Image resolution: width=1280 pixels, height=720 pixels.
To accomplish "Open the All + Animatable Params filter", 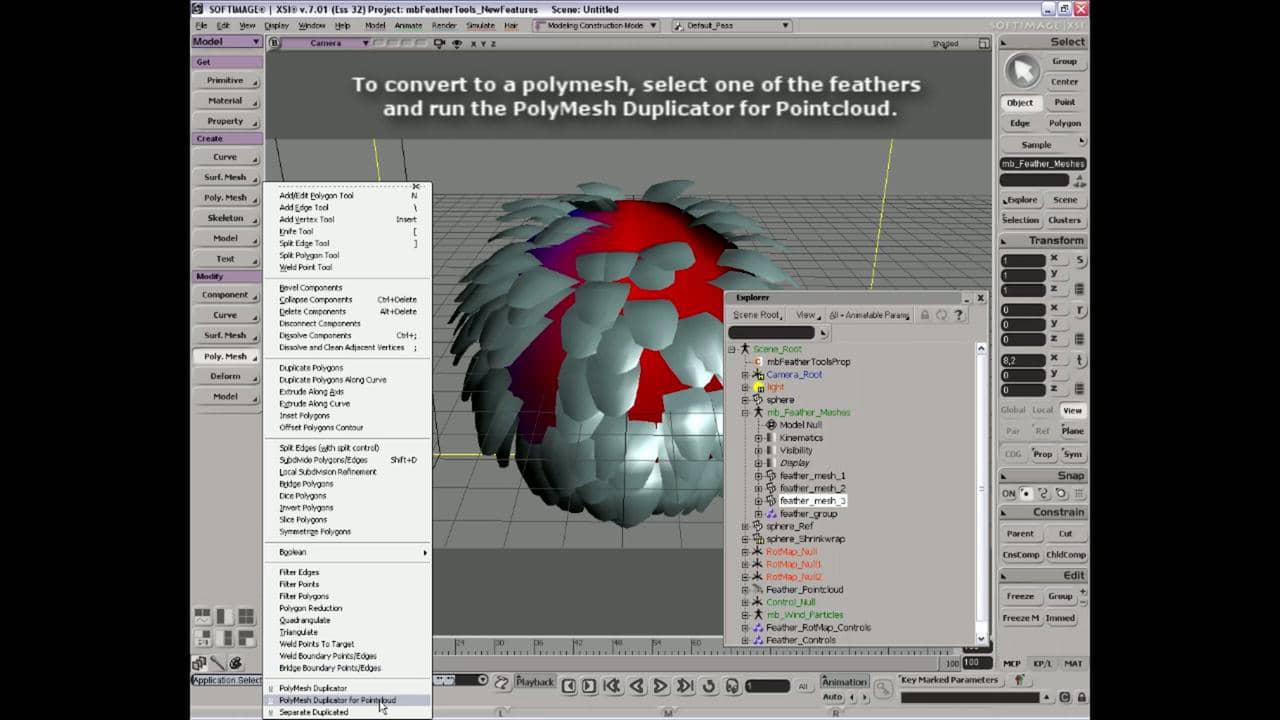I will coord(869,315).
